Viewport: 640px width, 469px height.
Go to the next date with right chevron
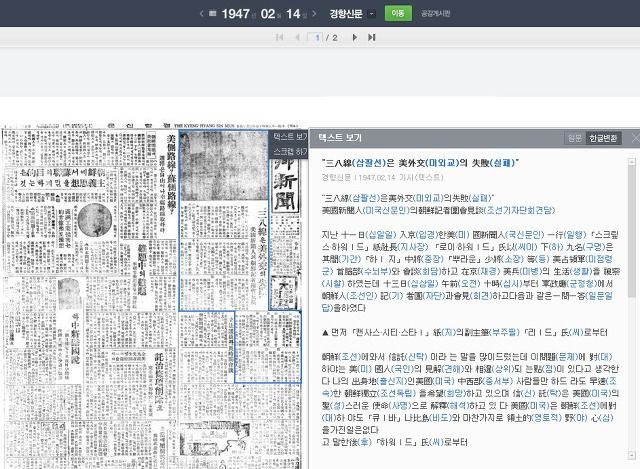pos(314,14)
